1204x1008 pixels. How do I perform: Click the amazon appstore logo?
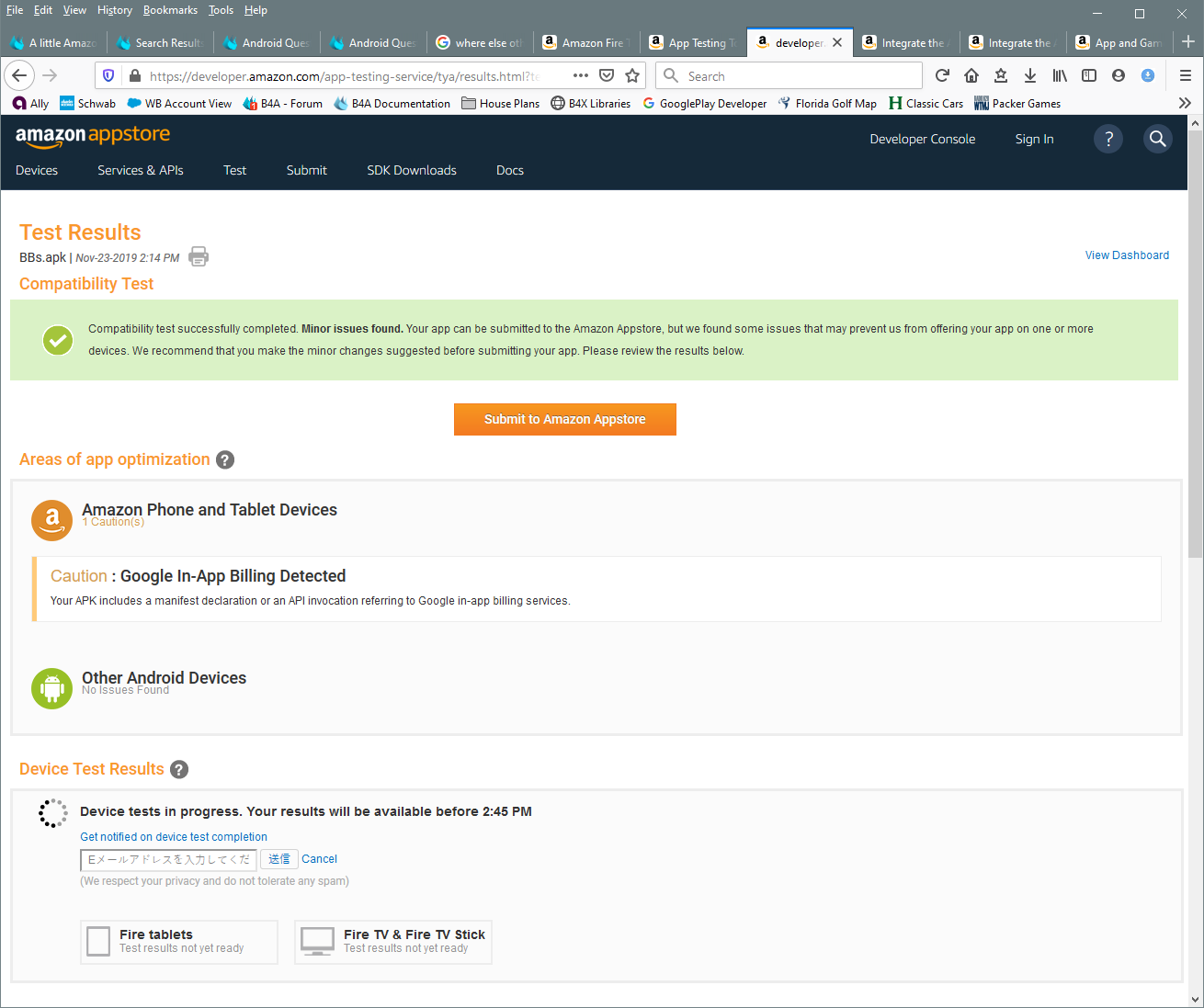(x=93, y=135)
